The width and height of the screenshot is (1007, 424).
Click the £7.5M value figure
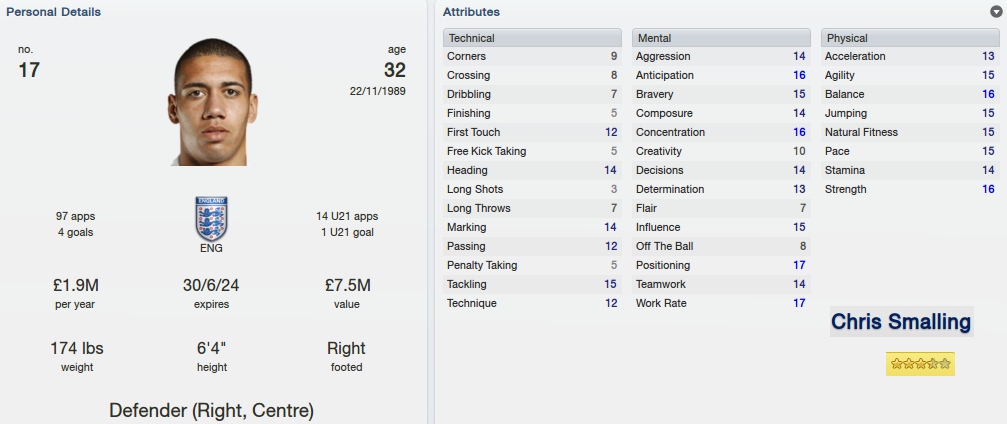[x=347, y=285]
